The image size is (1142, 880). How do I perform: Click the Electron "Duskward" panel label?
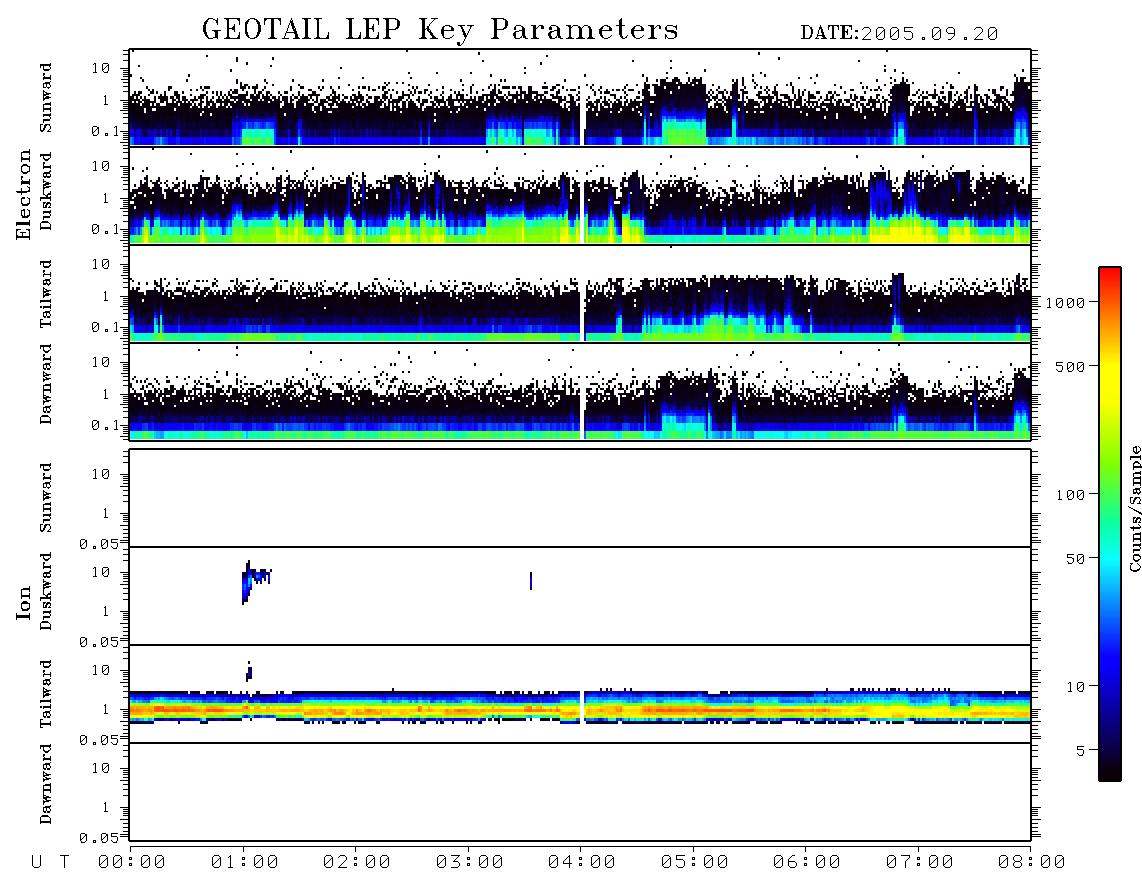click(x=46, y=192)
